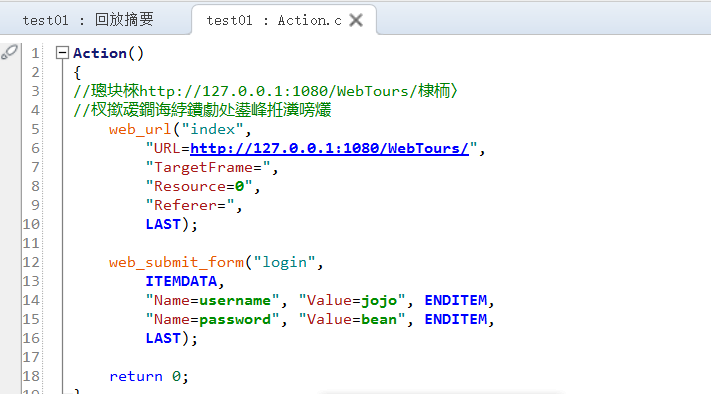The image size is (711, 394).
Task: Click the bookmark icon beside line 1
Action: 10,52
